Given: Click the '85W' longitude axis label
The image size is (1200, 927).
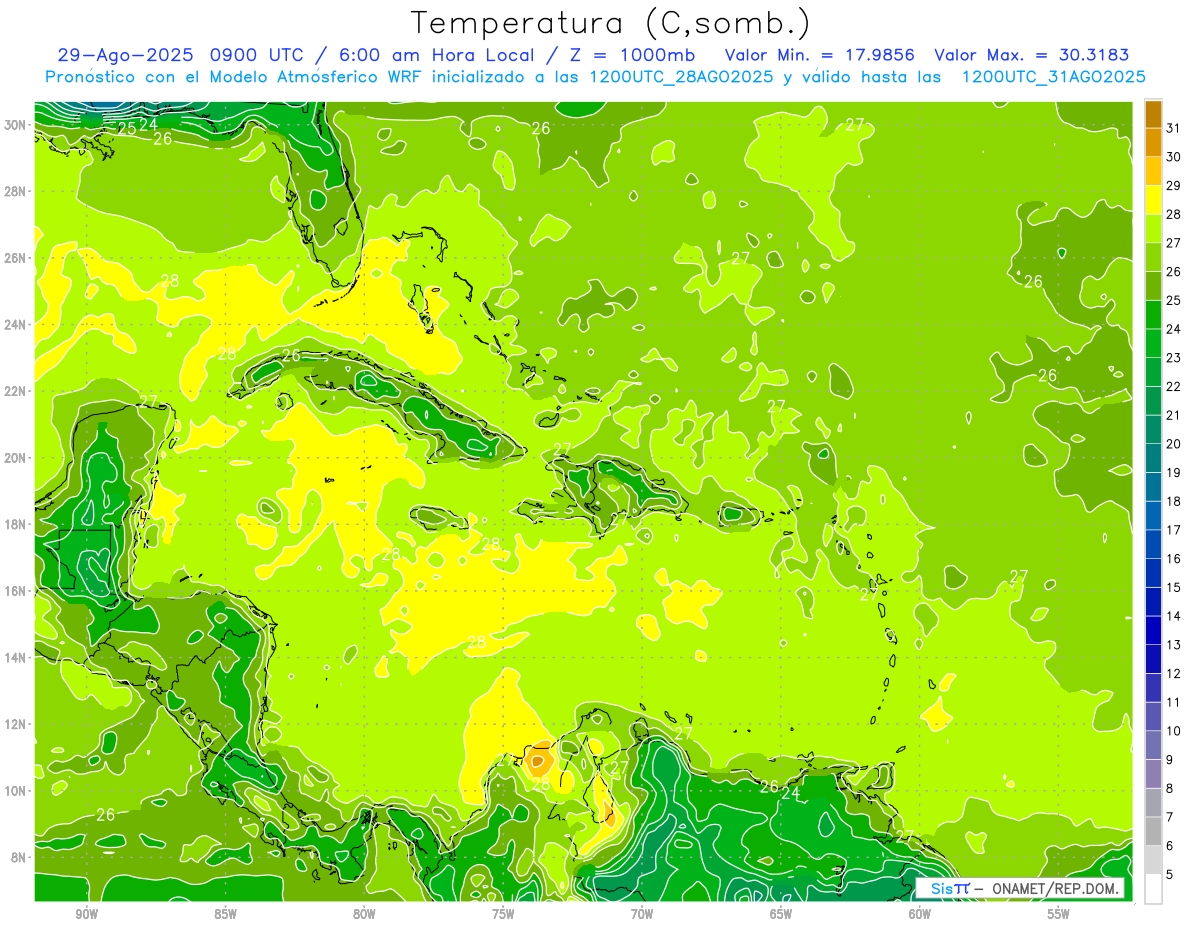Looking at the screenshot, I should click(225, 914).
